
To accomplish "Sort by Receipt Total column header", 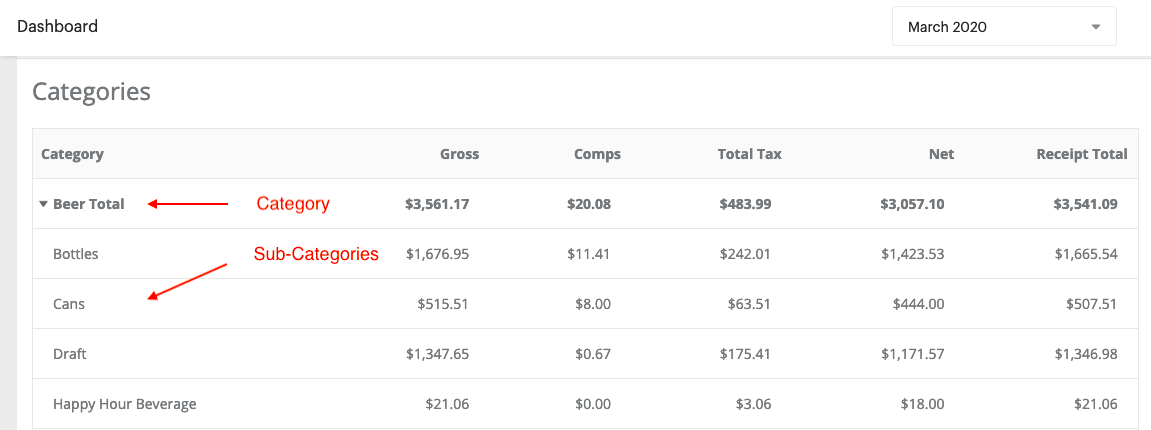I will point(1082,154).
